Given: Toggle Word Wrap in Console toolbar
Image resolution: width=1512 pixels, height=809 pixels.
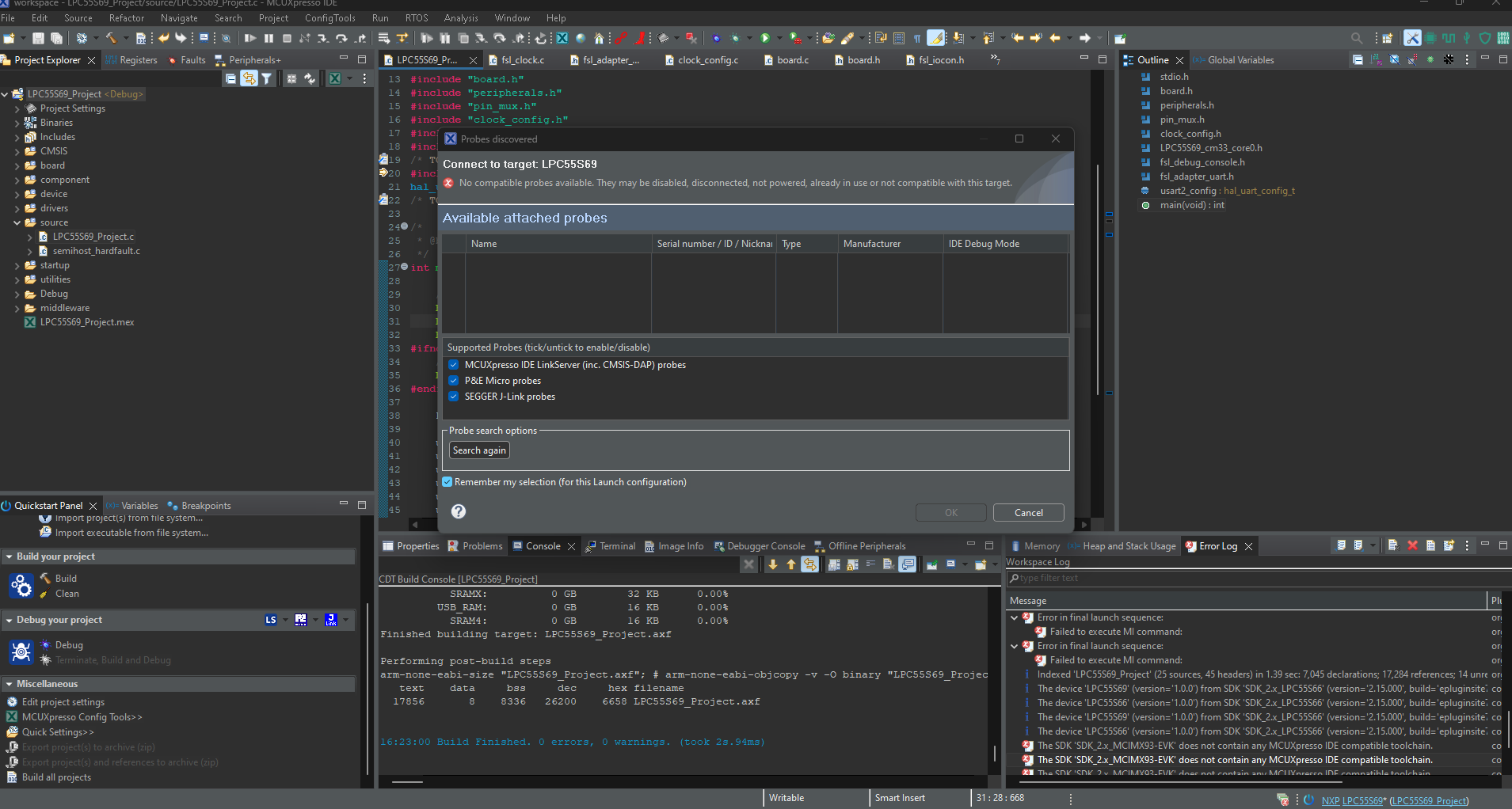Looking at the screenshot, I should (871, 564).
